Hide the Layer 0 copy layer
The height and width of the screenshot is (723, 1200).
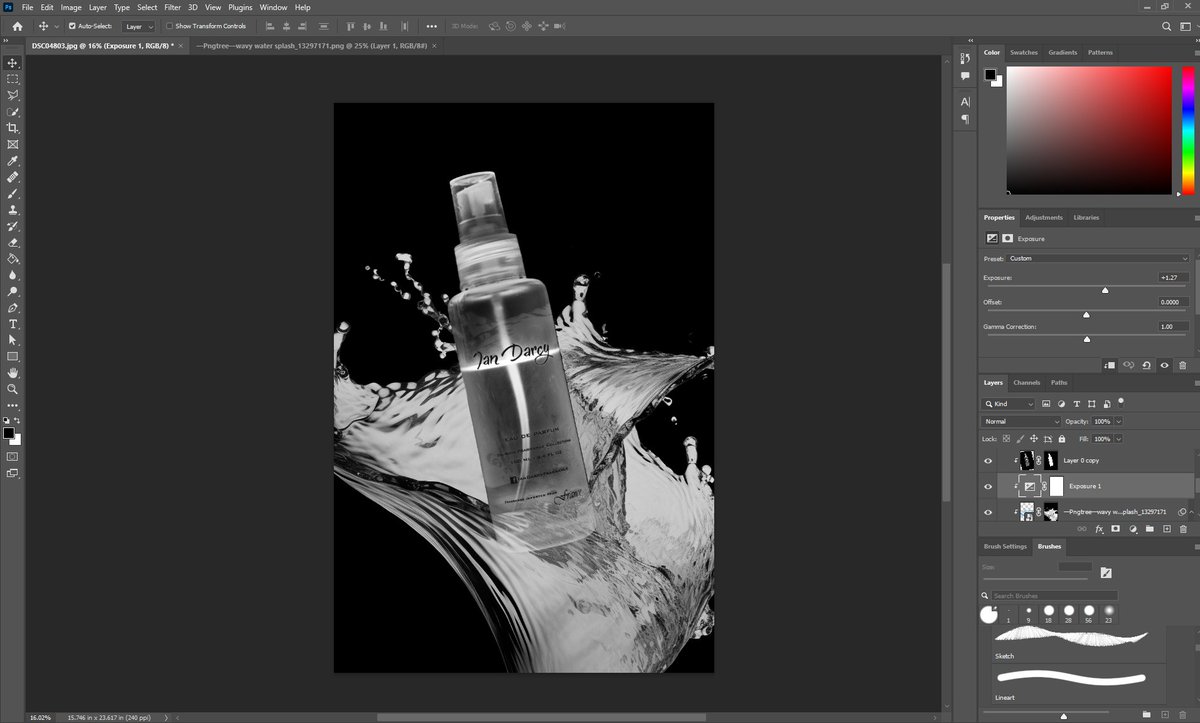(988, 461)
